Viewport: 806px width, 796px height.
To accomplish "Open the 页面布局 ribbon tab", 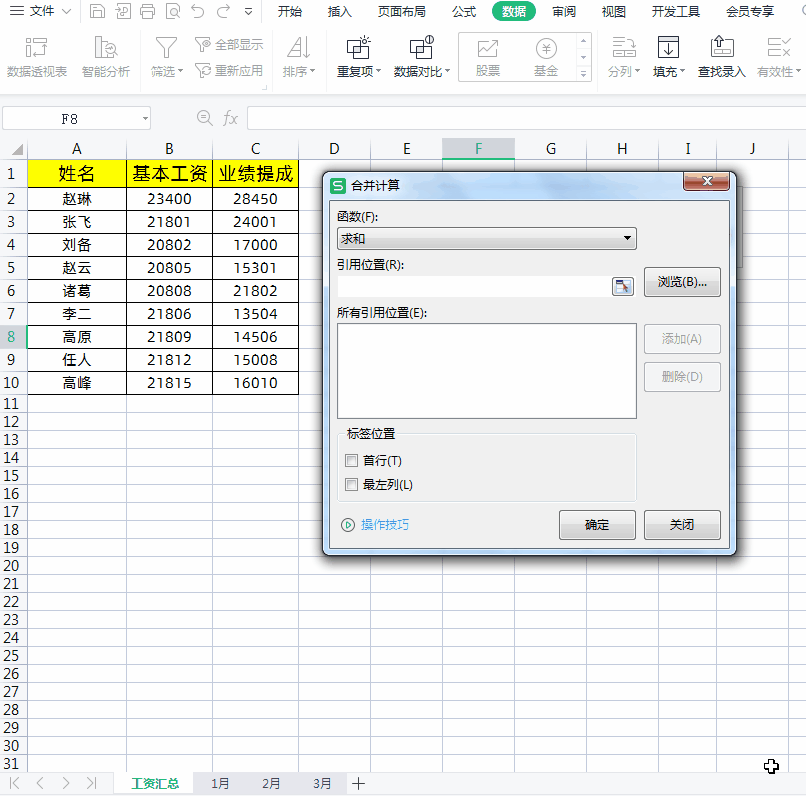I will point(401,11).
